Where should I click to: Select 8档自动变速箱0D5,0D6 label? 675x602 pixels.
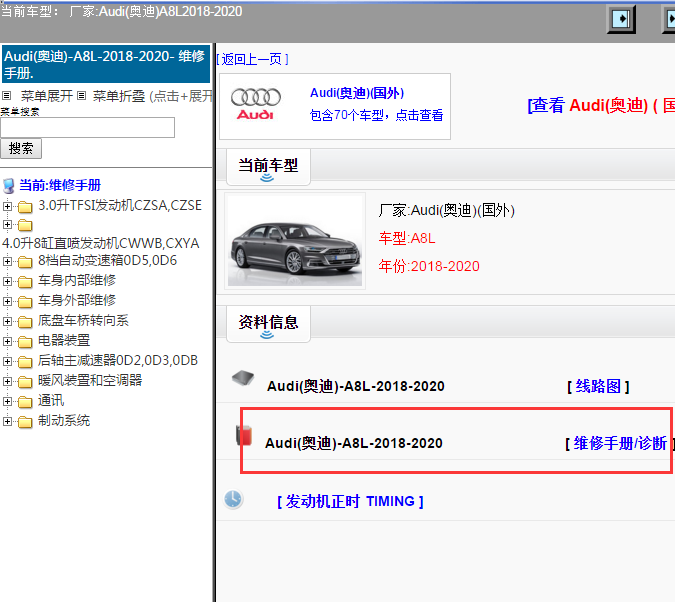click(107, 261)
